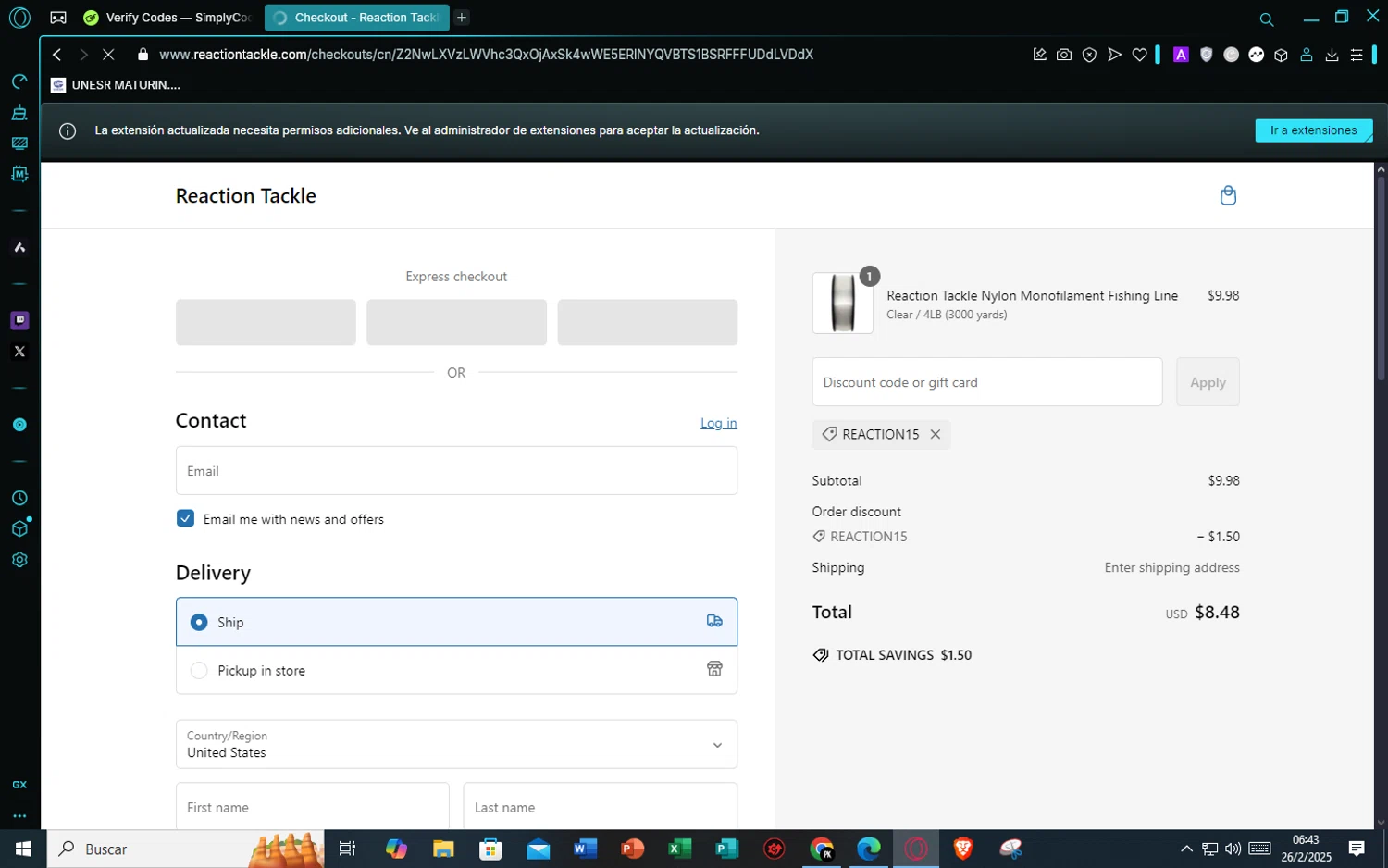The image size is (1388, 868).
Task: Click the My Flow send icon
Action: 1114,55
